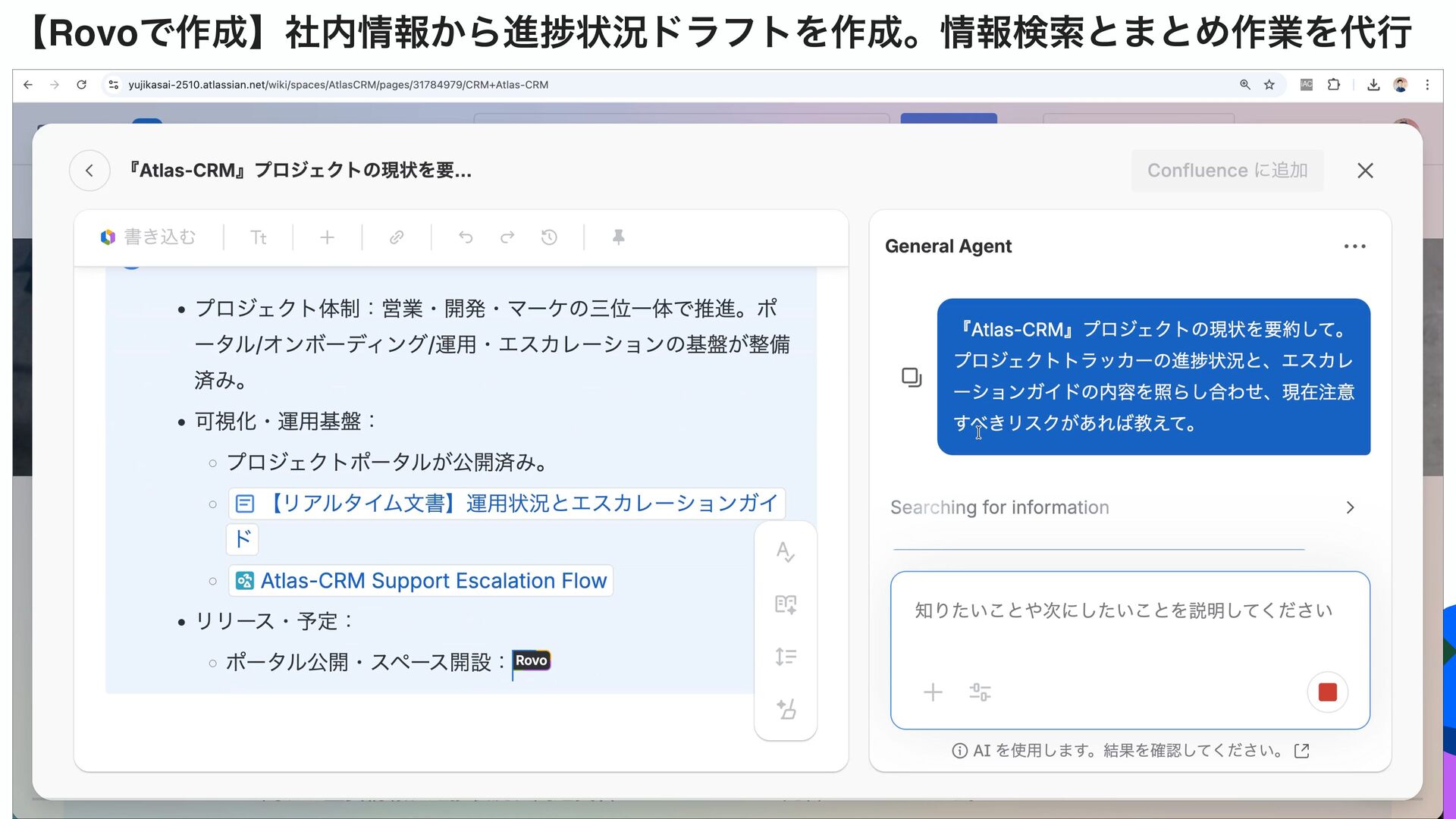Click the spelling and grammar check icon

pos(786,551)
